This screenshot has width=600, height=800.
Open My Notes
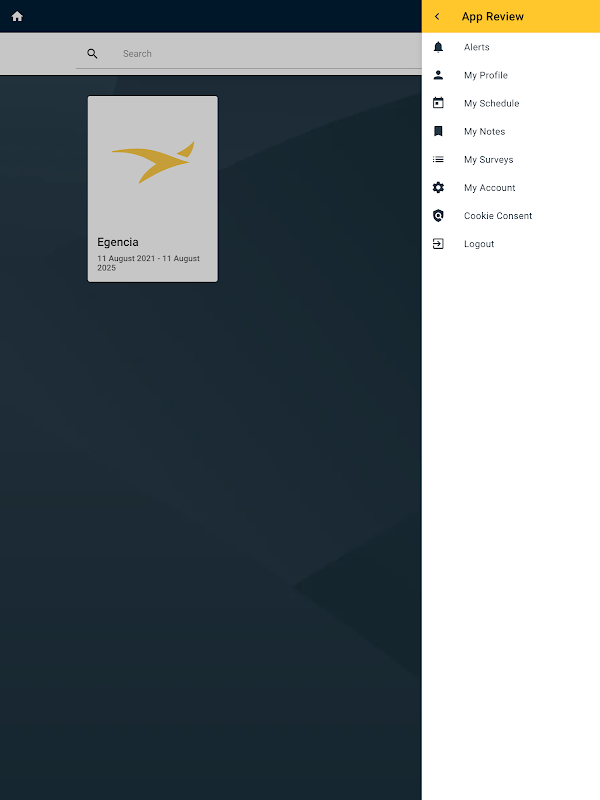511,131
